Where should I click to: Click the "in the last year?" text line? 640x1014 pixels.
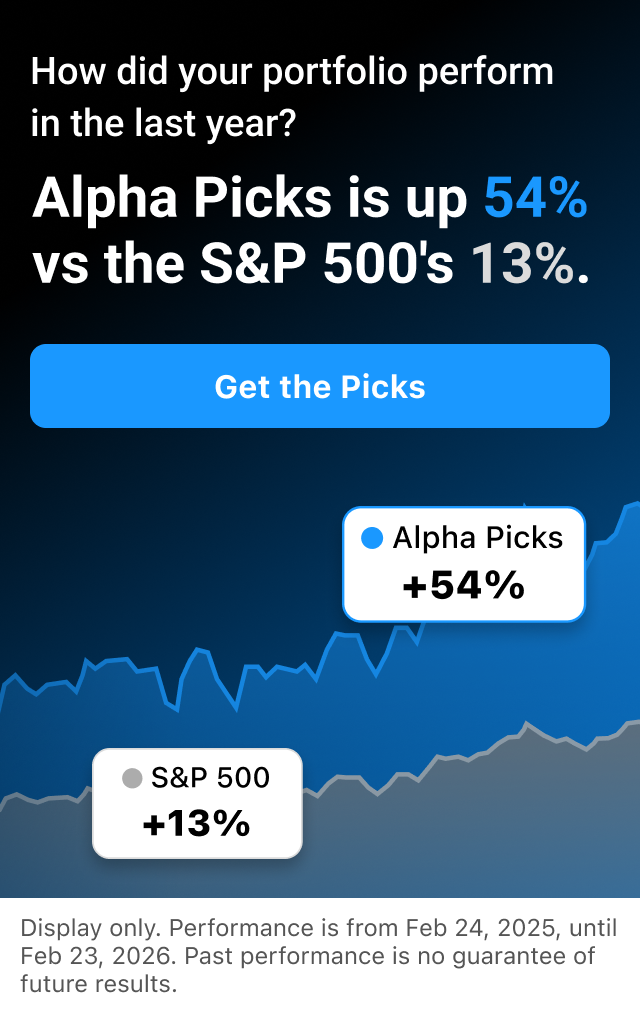click(x=164, y=124)
